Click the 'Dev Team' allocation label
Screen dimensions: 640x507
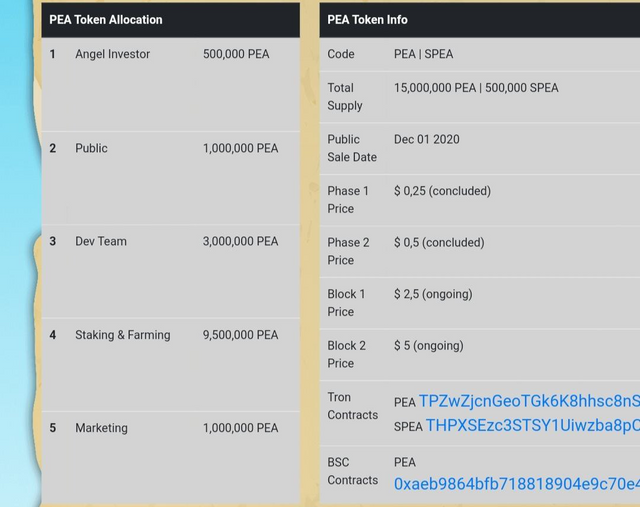(101, 241)
